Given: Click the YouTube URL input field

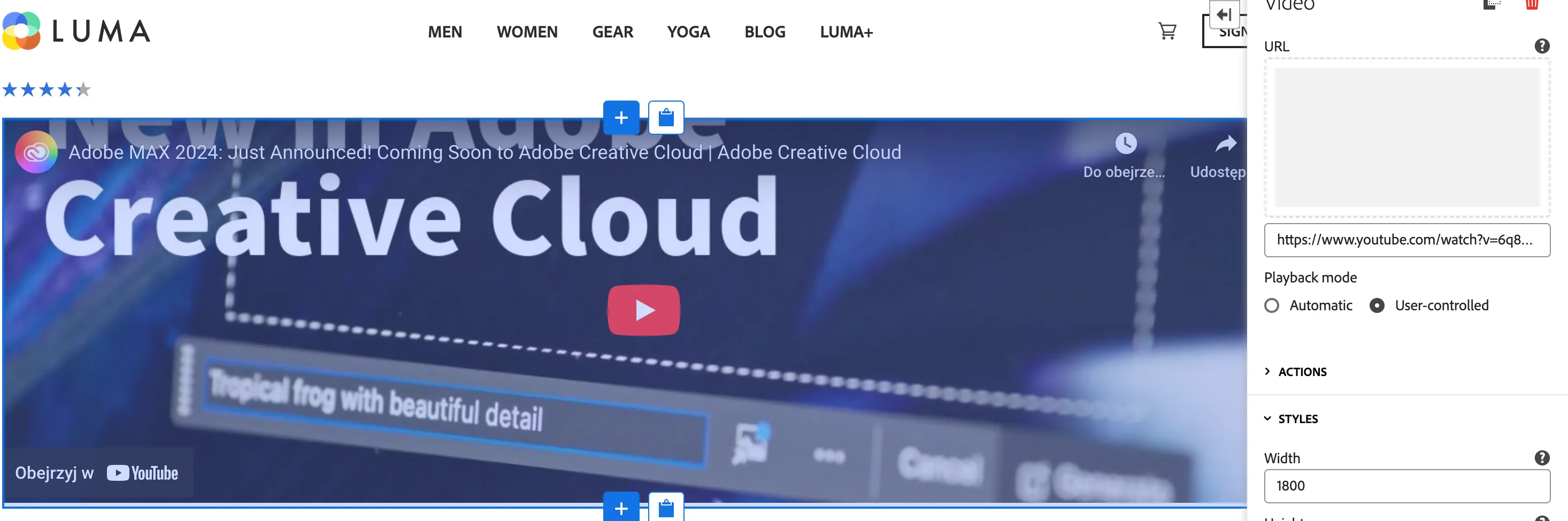Looking at the screenshot, I should click(1406, 240).
